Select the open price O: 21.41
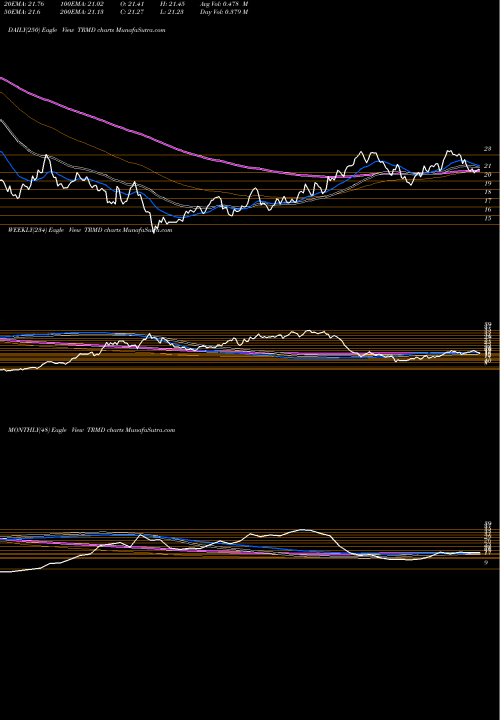The height and width of the screenshot is (720, 500). click(133, 4)
